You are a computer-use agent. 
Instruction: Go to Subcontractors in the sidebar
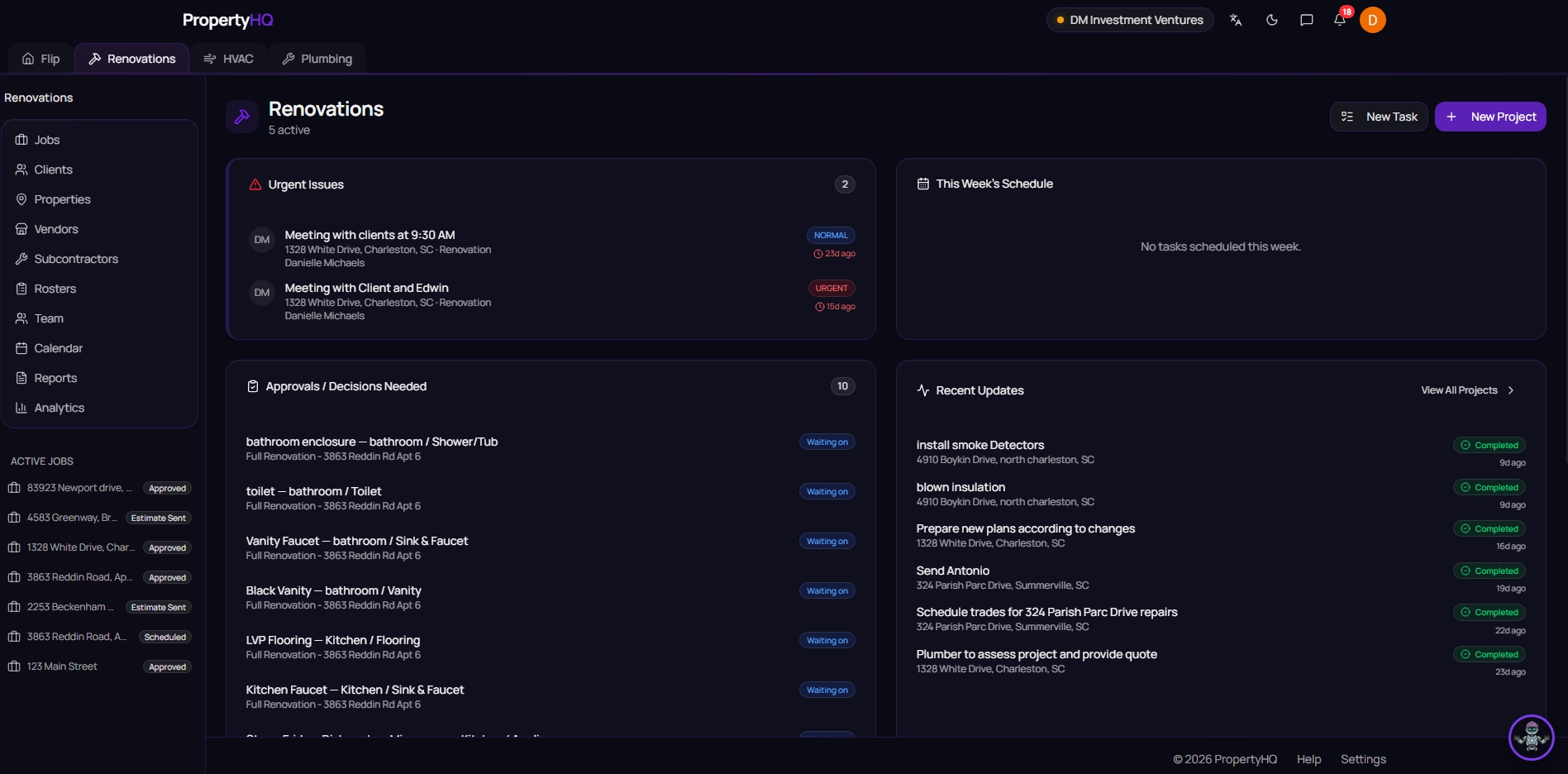click(x=76, y=259)
